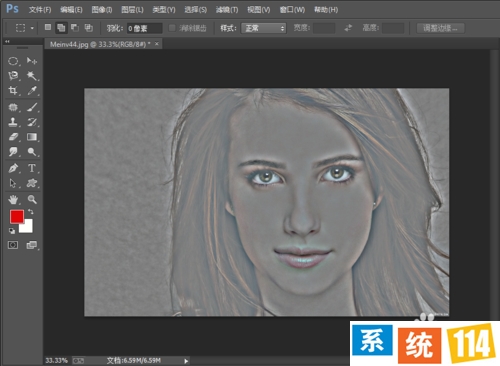Select the Eyedropper tool

[32, 91]
